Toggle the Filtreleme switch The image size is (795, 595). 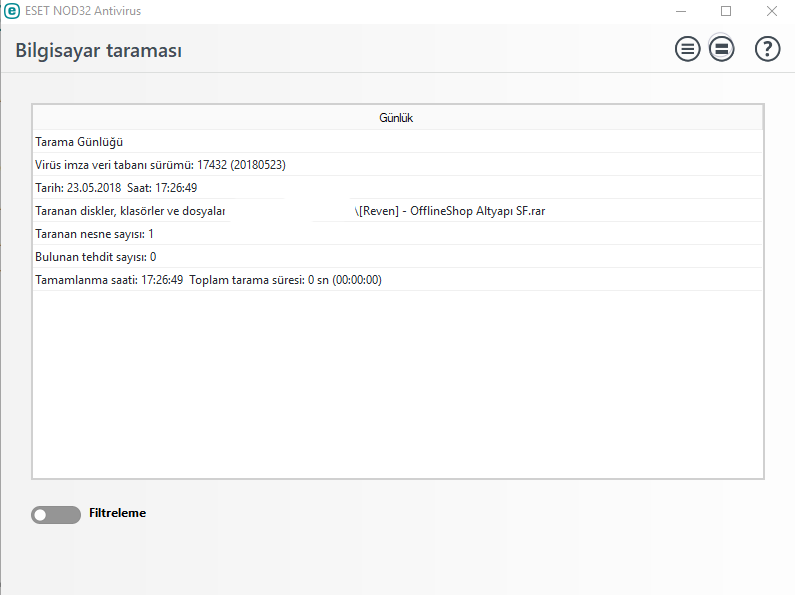tap(56, 514)
